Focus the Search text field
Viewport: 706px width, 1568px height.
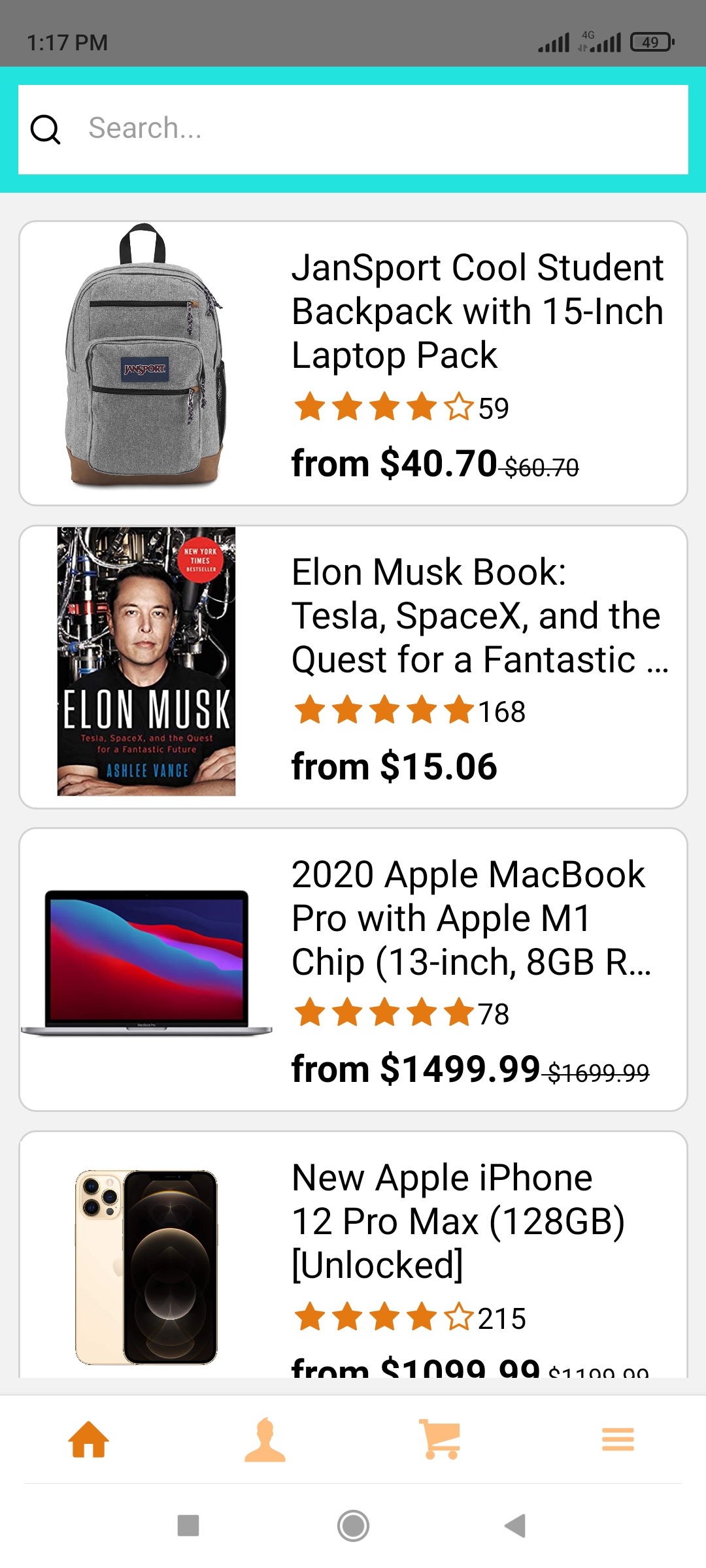click(x=379, y=129)
